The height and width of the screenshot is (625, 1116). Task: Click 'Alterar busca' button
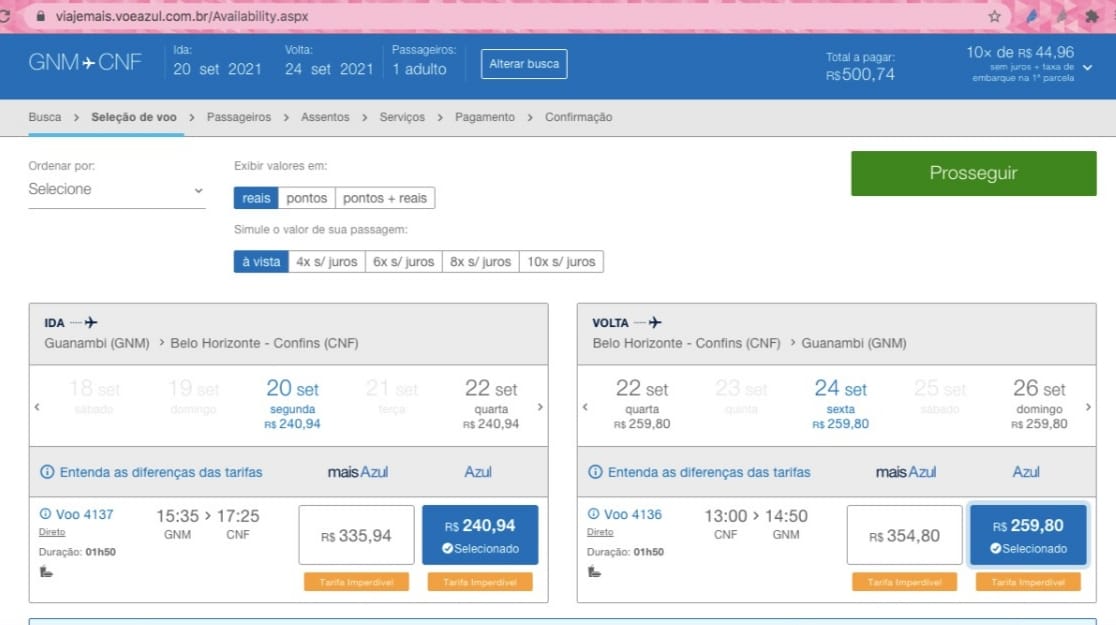click(524, 64)
